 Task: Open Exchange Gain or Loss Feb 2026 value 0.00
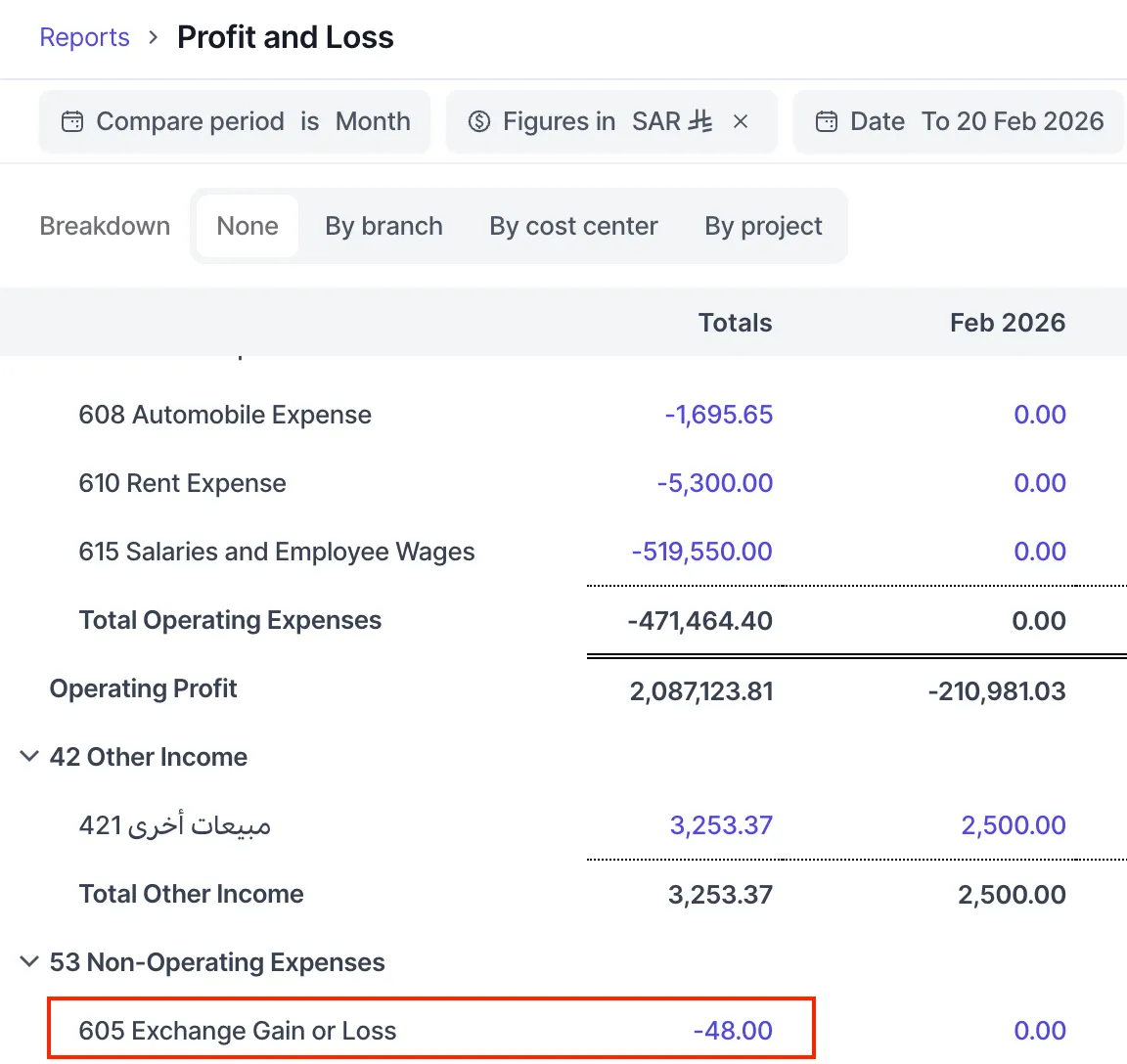[x=1040, y=1031]
